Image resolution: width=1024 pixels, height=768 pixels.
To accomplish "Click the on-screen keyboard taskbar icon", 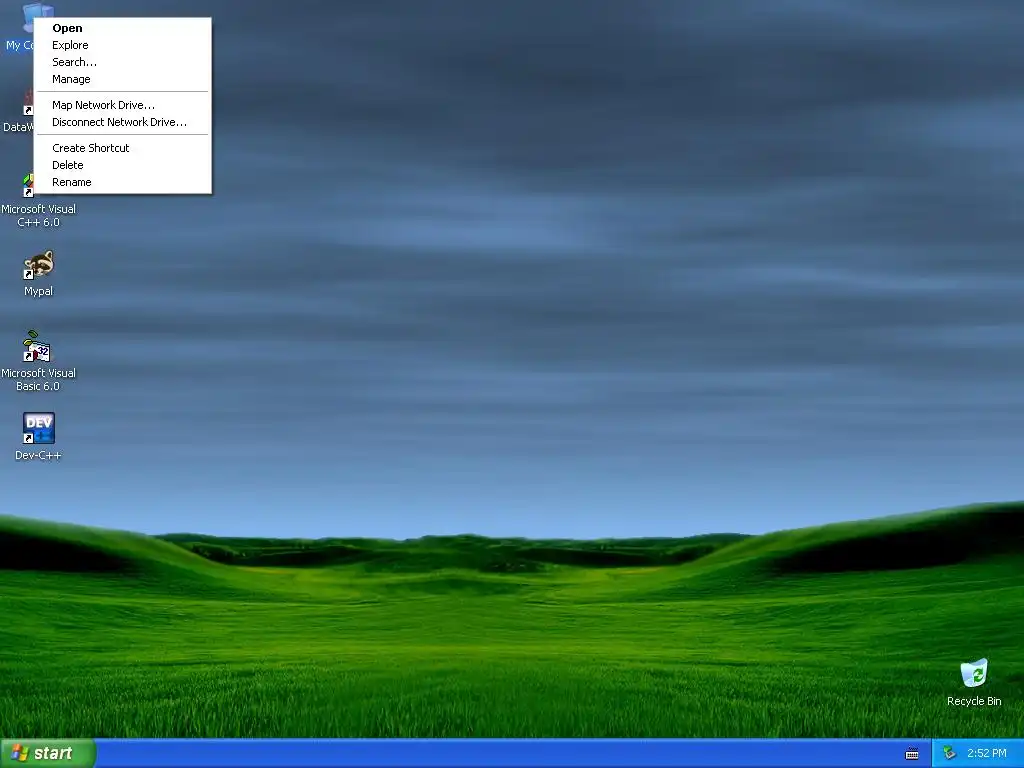I will (912, 754).
